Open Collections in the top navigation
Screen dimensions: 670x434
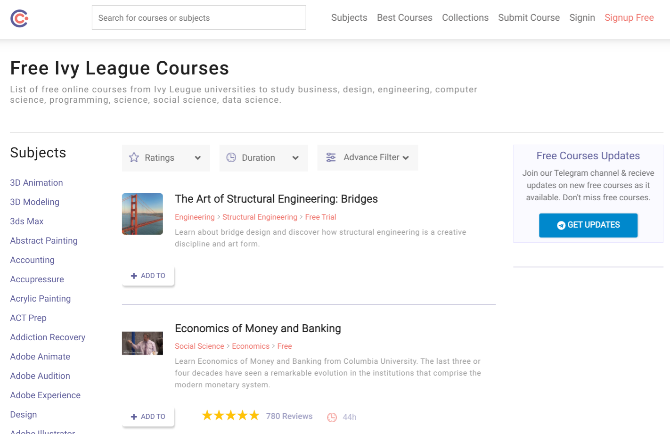pyautogui.click(x=465, y=18)
